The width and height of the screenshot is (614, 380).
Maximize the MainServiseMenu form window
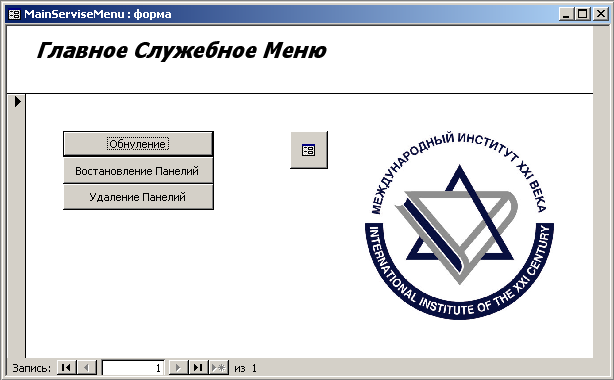(x=583, y=14)
